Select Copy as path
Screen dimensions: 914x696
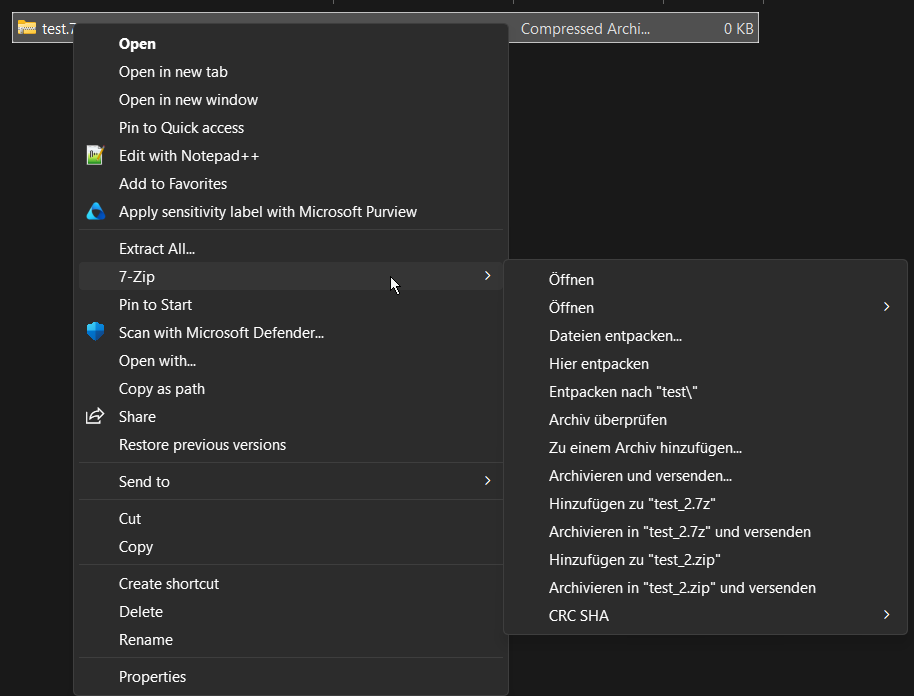(161, 389)
